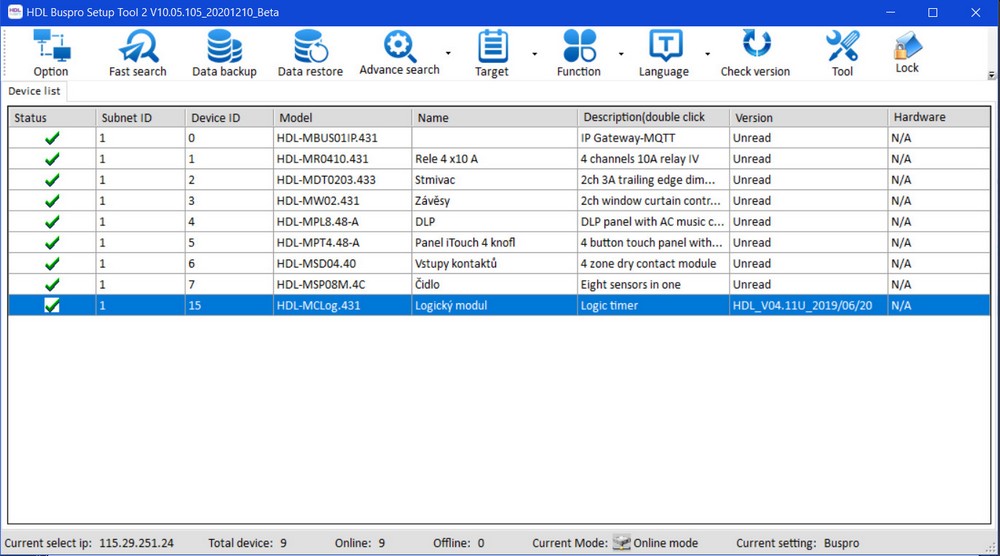Click the Panel iTouch 4 knofl name
This screenshot has height=556, width=1000.
(494, 243)
